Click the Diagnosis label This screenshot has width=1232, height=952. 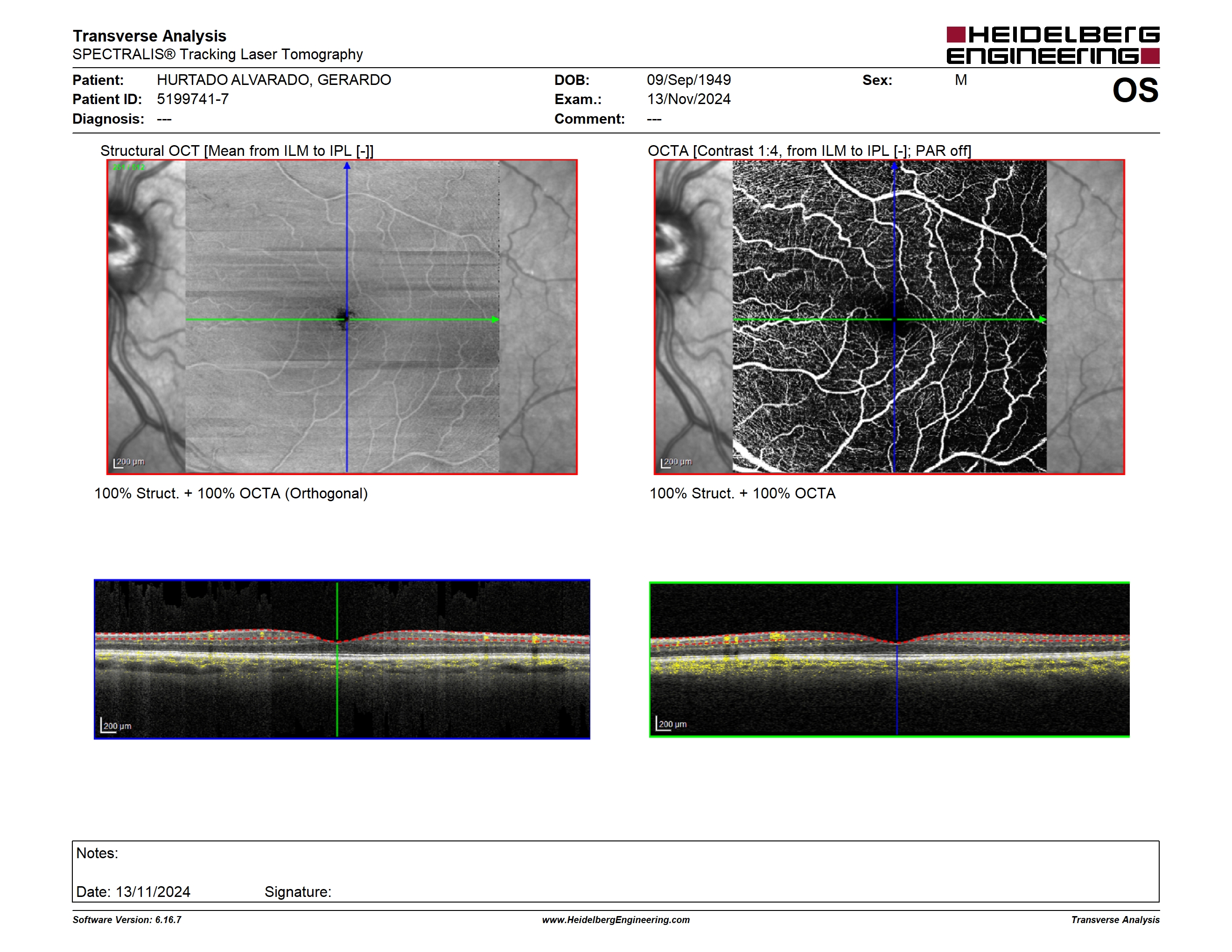click(x=108, y=119)
